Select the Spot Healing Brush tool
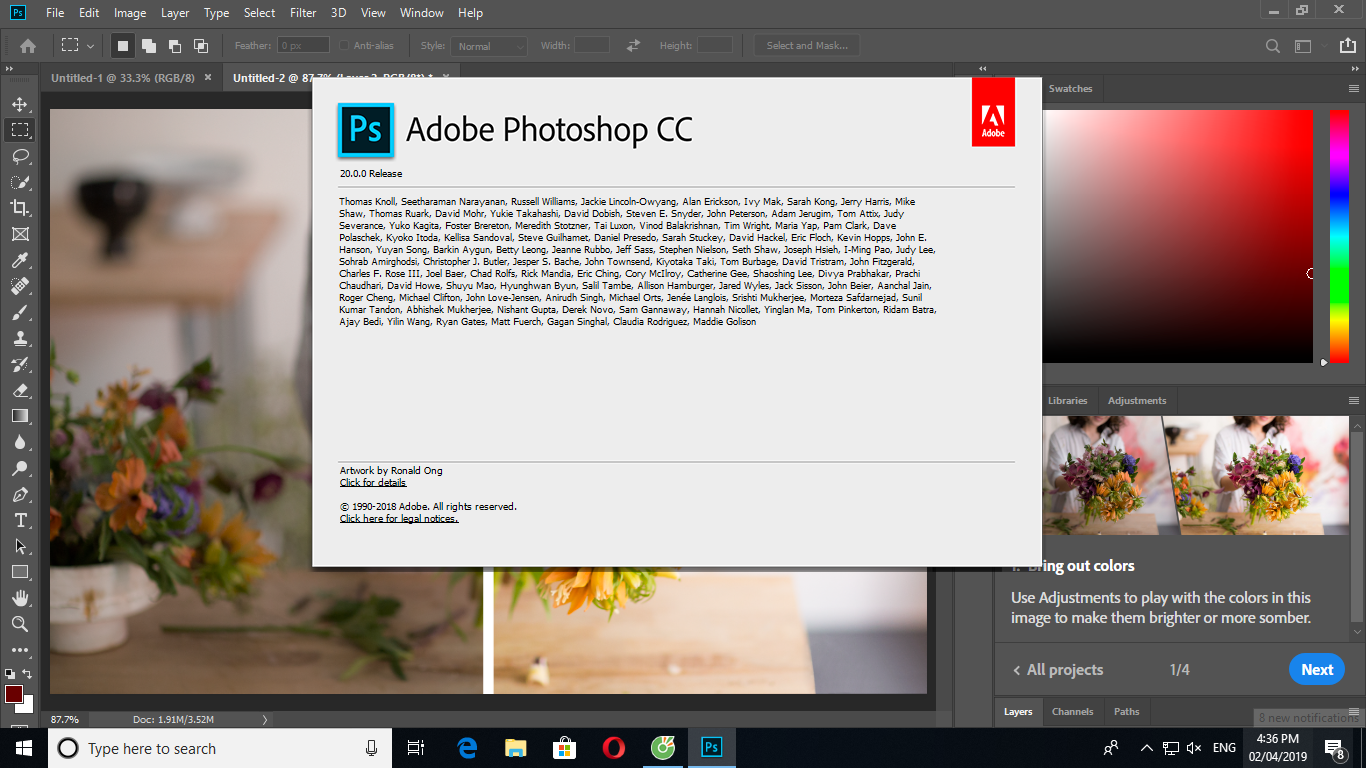The width and height of the screenshot is (1366, 768). click(x=20, y=286)
